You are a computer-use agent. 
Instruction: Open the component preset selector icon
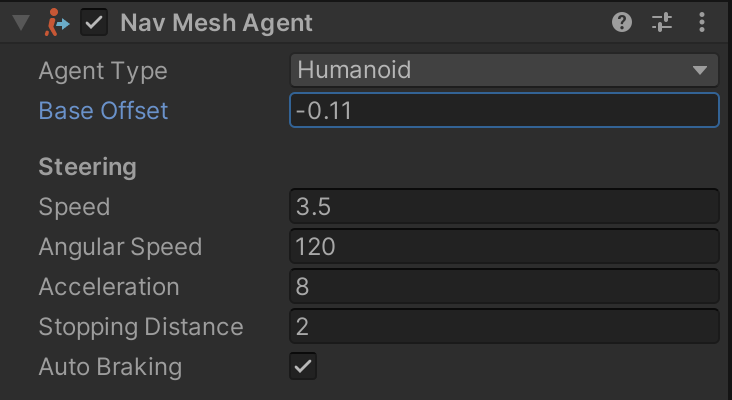[x=662, y=22]
